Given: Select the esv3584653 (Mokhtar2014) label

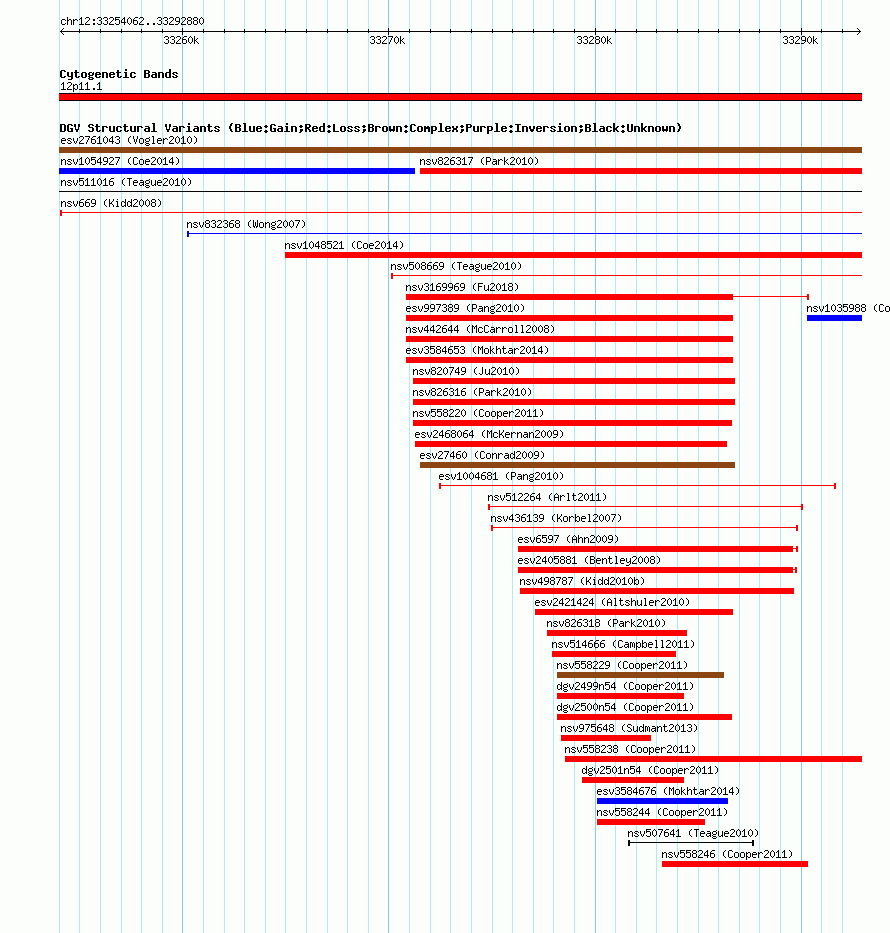Looking at the screenshot, I should (477, 350).
